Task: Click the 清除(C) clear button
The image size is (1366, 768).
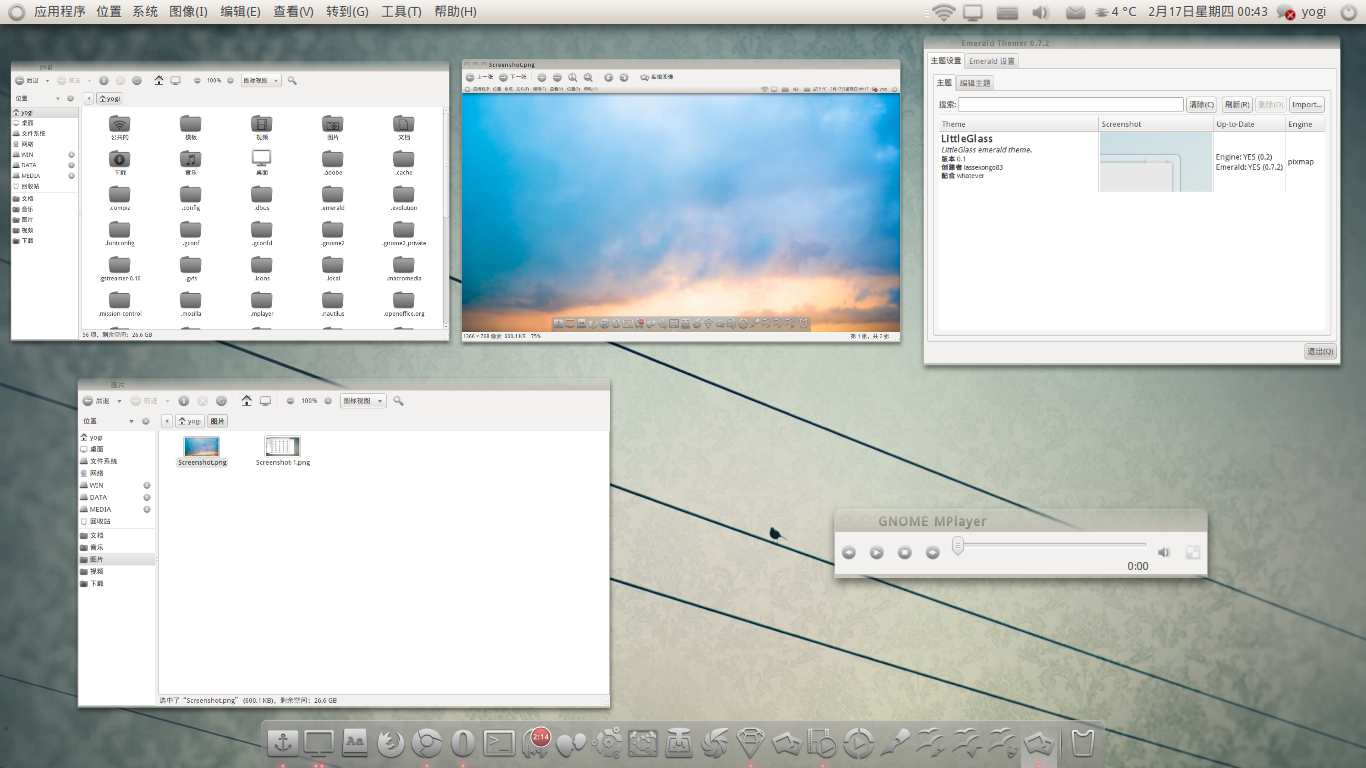Action: coord(1201,104)
